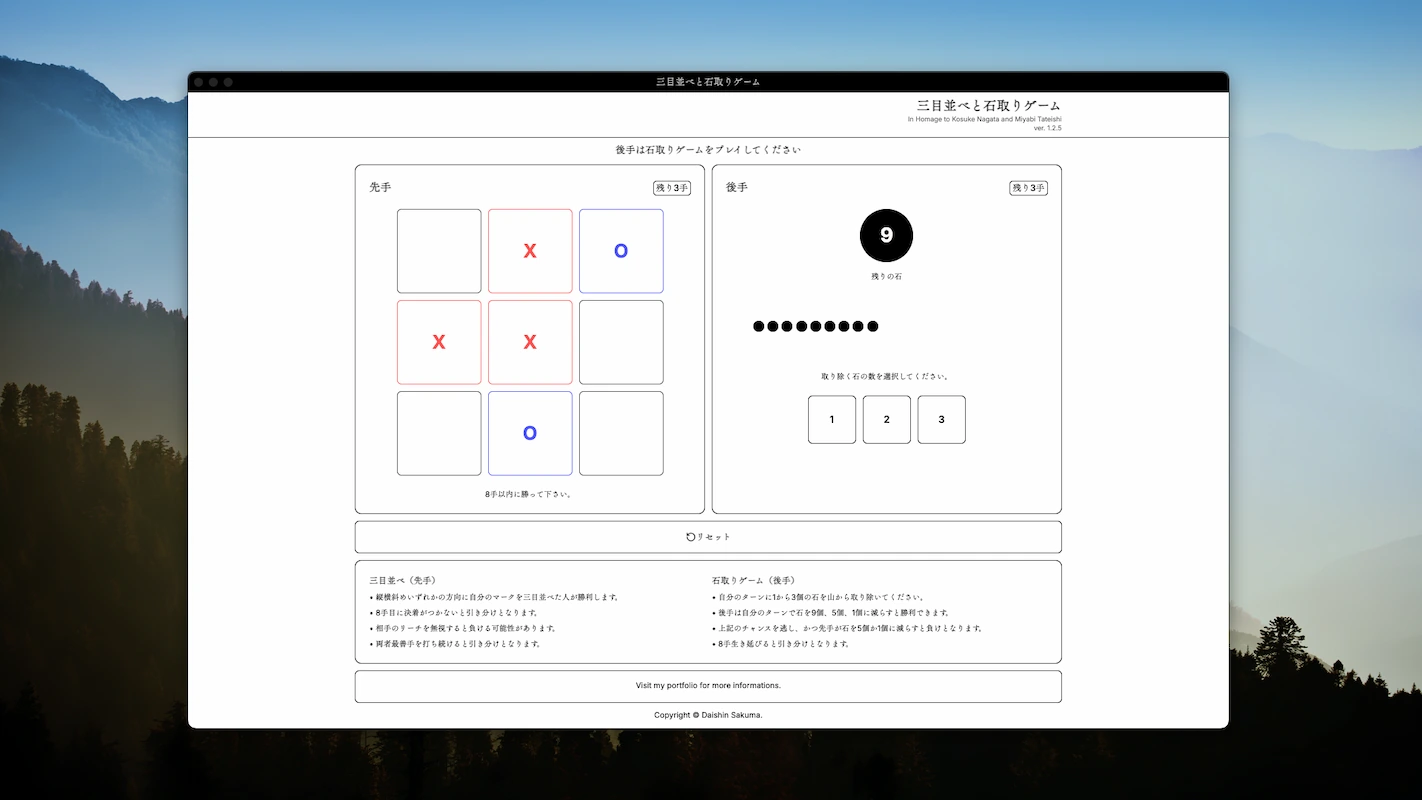Image resolution: width=1422 pixels, height=800 pixels.
Task: Click the large black stone showing 9
Action: pos(886,234)
